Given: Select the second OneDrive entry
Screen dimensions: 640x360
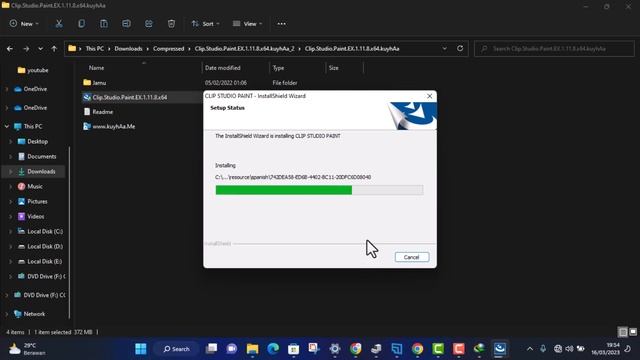Looking at the screenshot, I should [31, 108].
